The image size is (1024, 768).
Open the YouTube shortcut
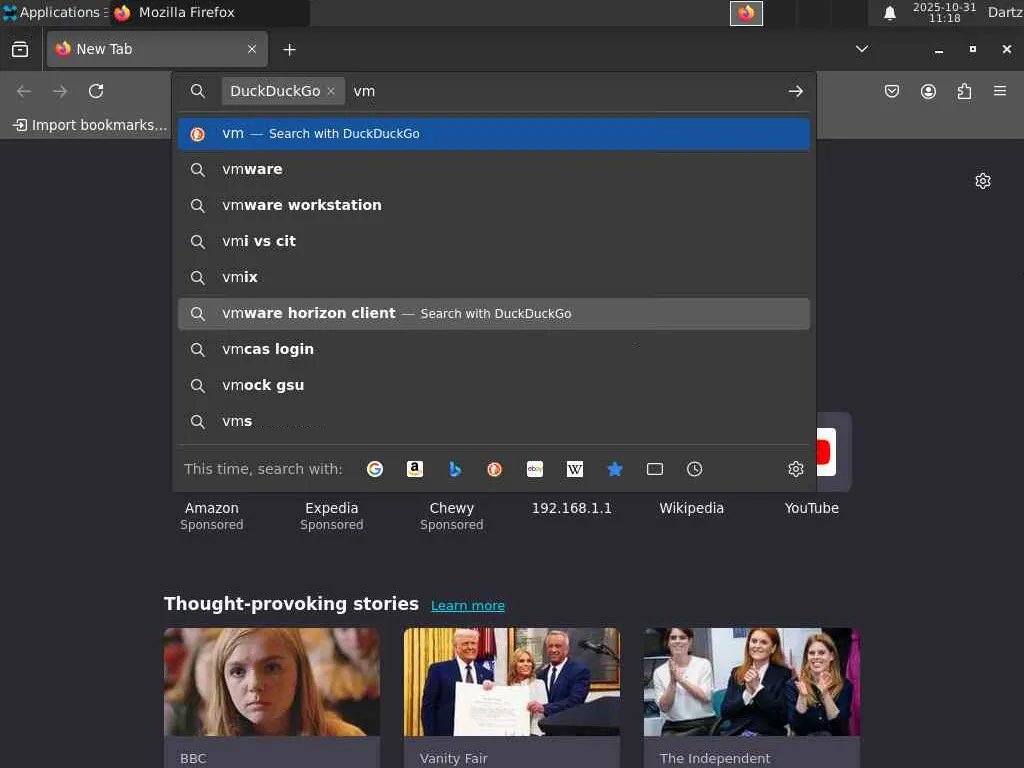812,508
